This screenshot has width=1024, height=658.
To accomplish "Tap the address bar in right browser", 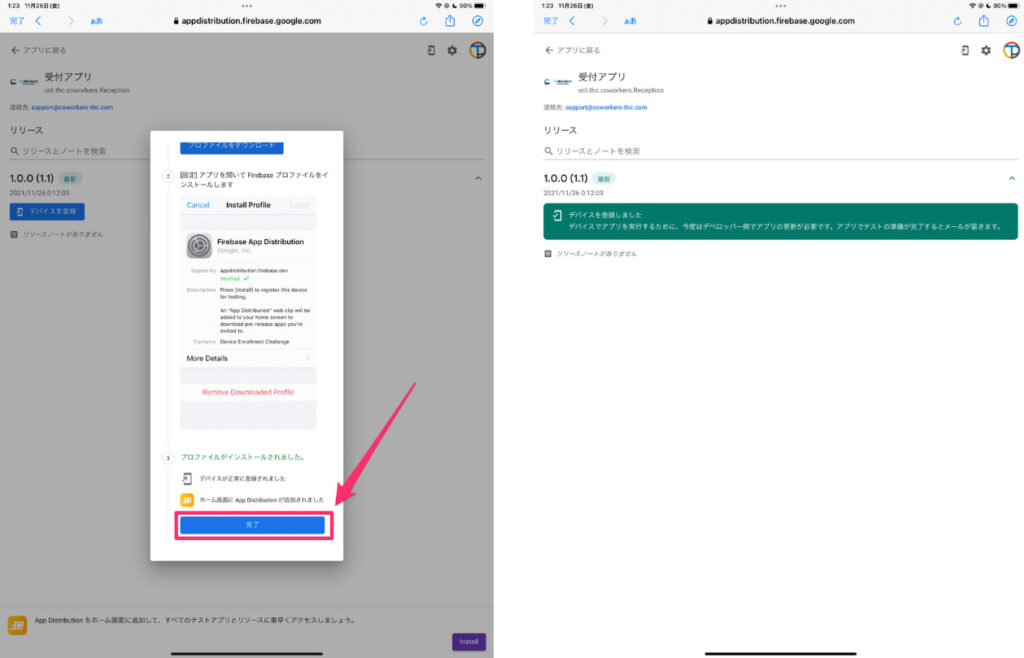I will tap(780, 21).
